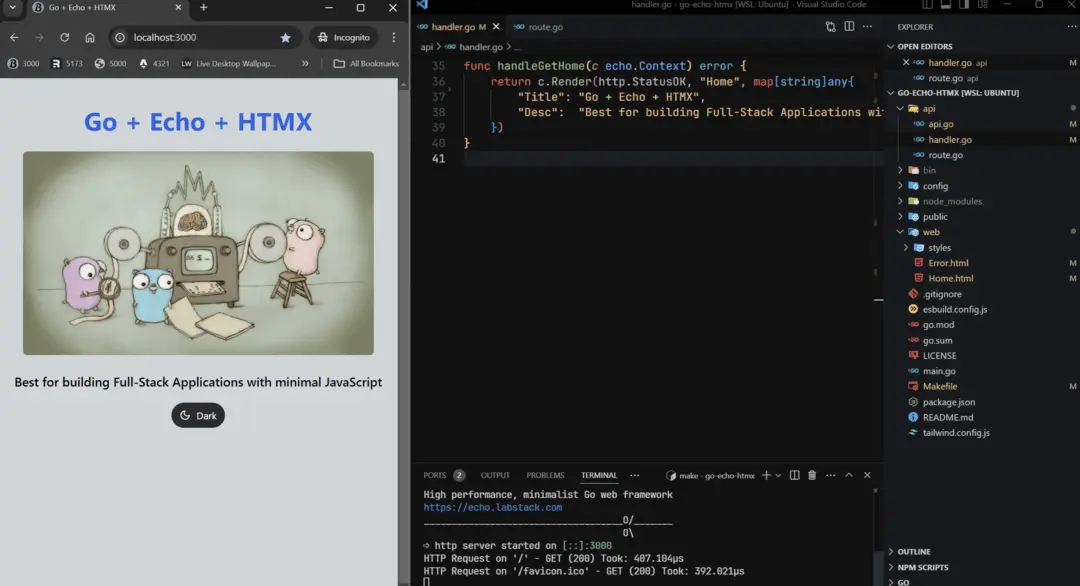
Task: Bookmark the page with the star icon
Action: [286, 37]
